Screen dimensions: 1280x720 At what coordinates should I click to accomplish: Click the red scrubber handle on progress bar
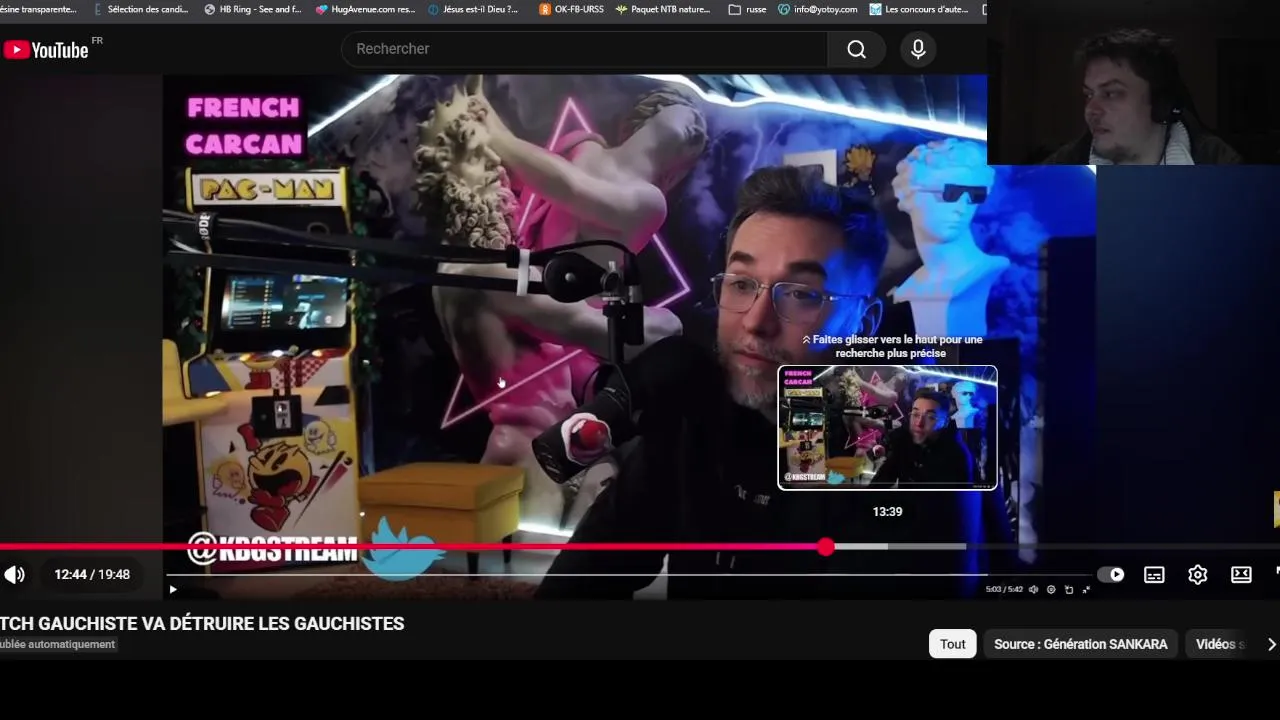(x=825, y=547)
